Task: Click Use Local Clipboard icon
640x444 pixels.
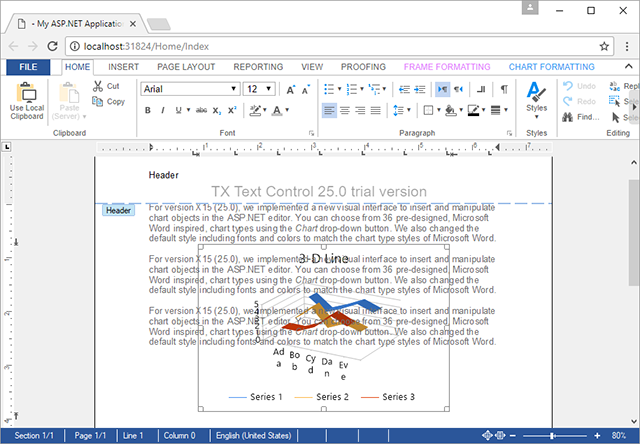Action: (x=27, y=93)
